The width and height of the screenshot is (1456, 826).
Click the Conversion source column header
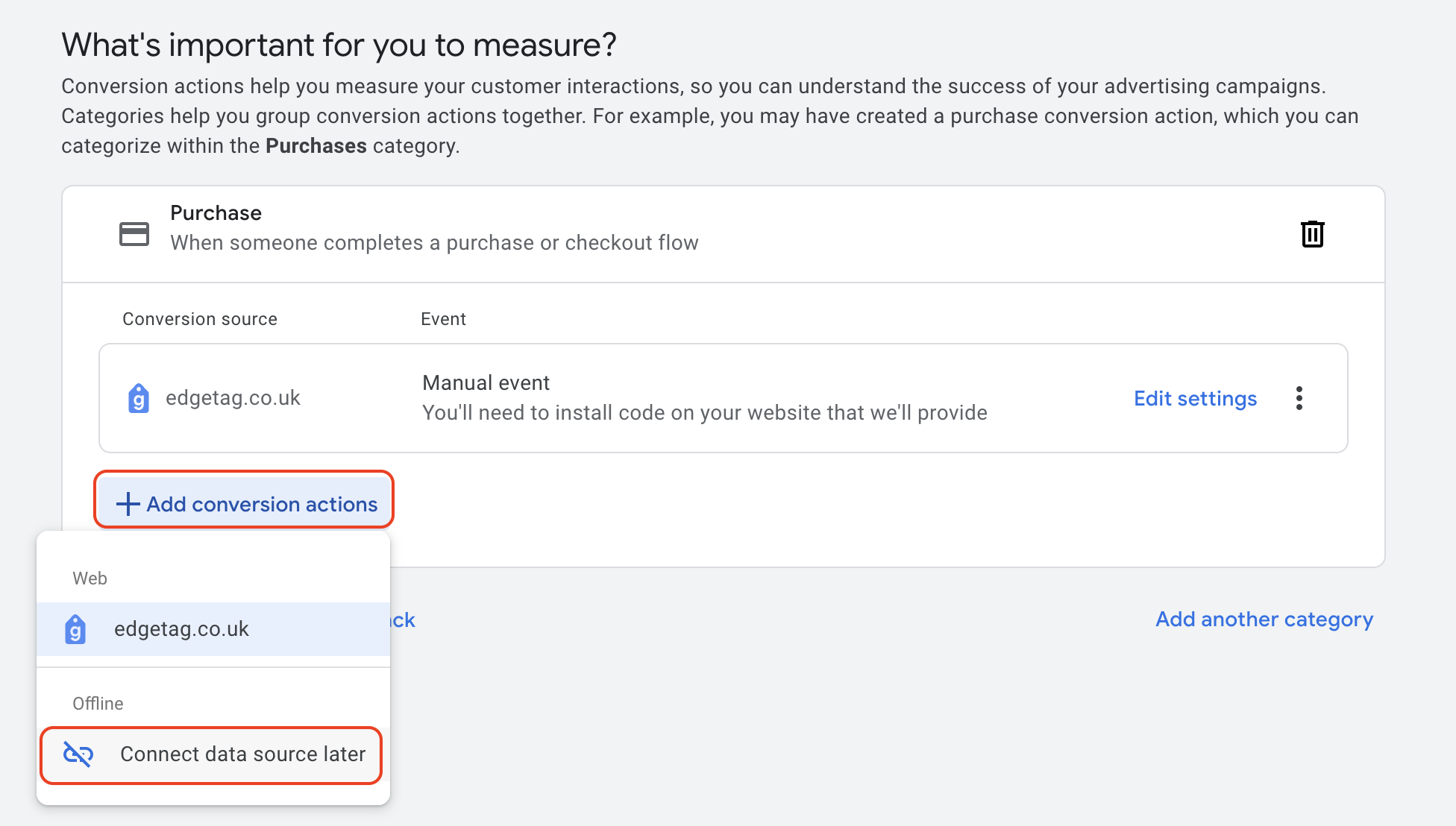coord(200,319)
